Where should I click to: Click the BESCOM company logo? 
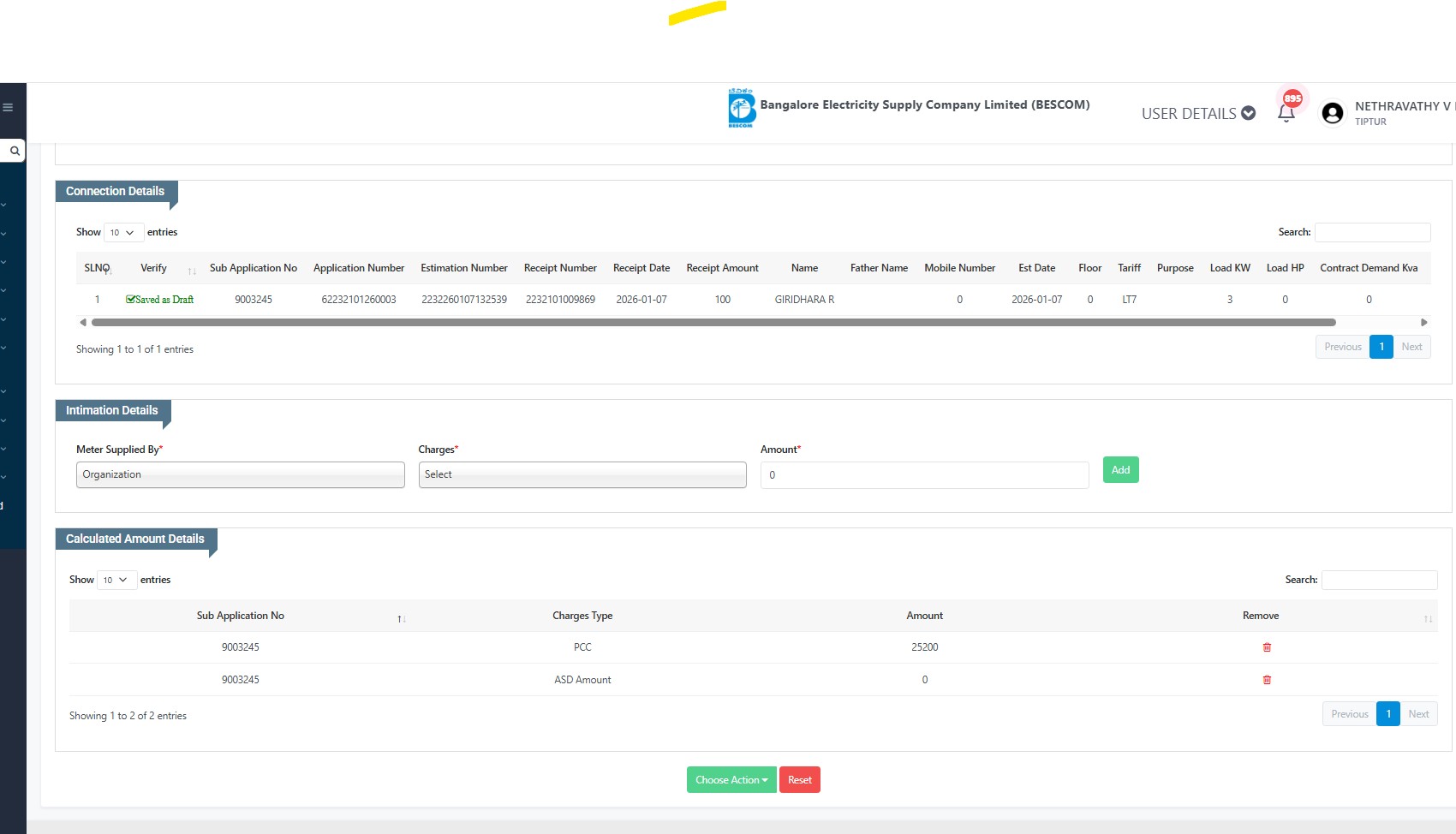click(x=741, y=109)
